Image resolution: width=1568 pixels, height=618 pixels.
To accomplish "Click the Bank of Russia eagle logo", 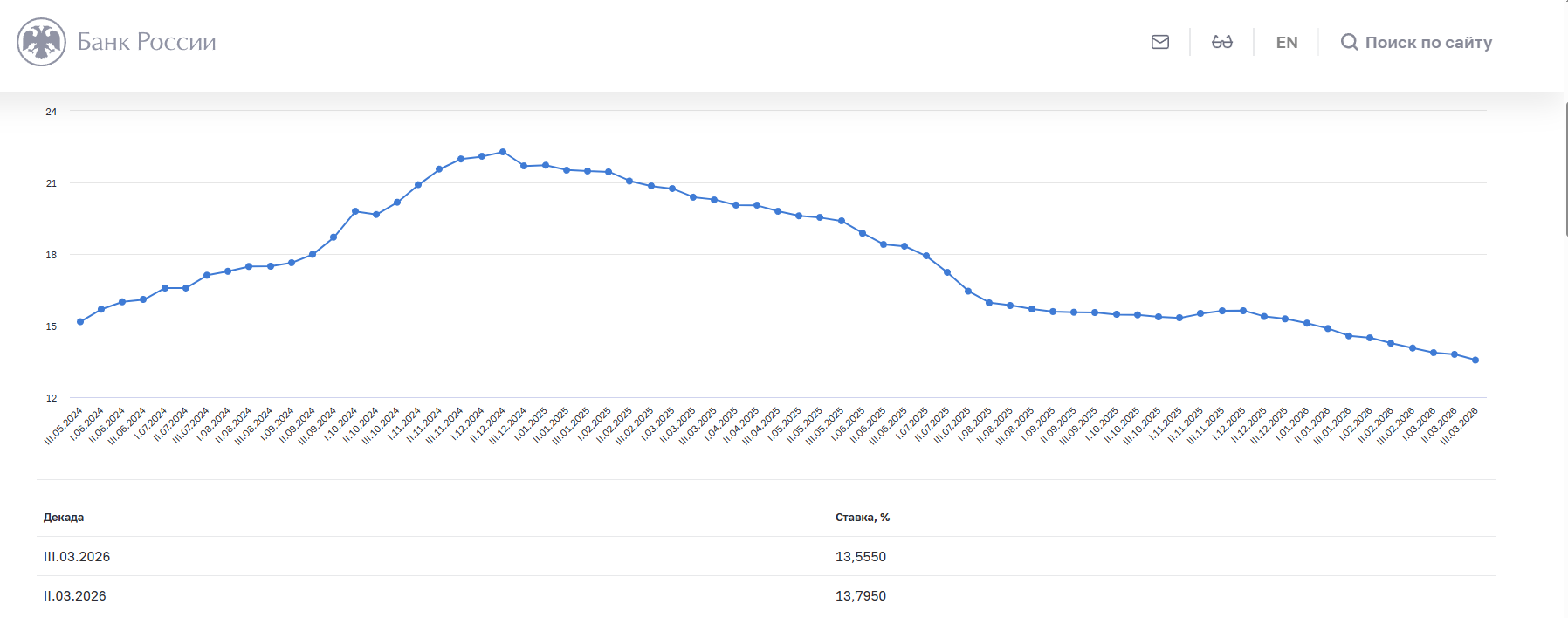I will (x=41, y=42).
